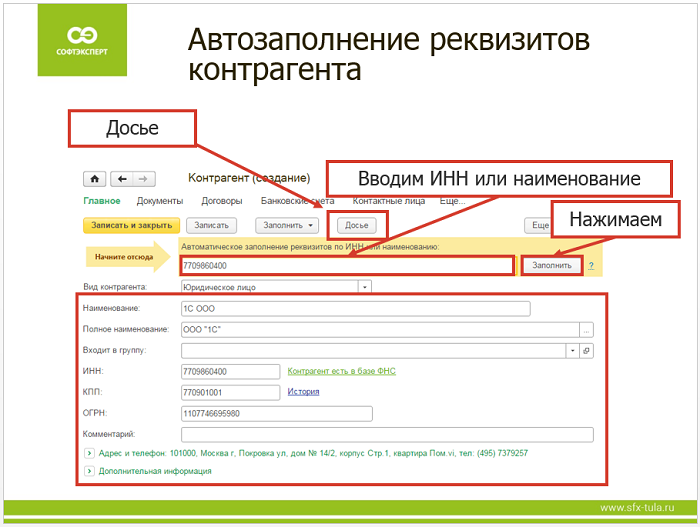The image size is (700, 527).
Task: Click the empty Комментарий field
Action: (x=388, y=435)
